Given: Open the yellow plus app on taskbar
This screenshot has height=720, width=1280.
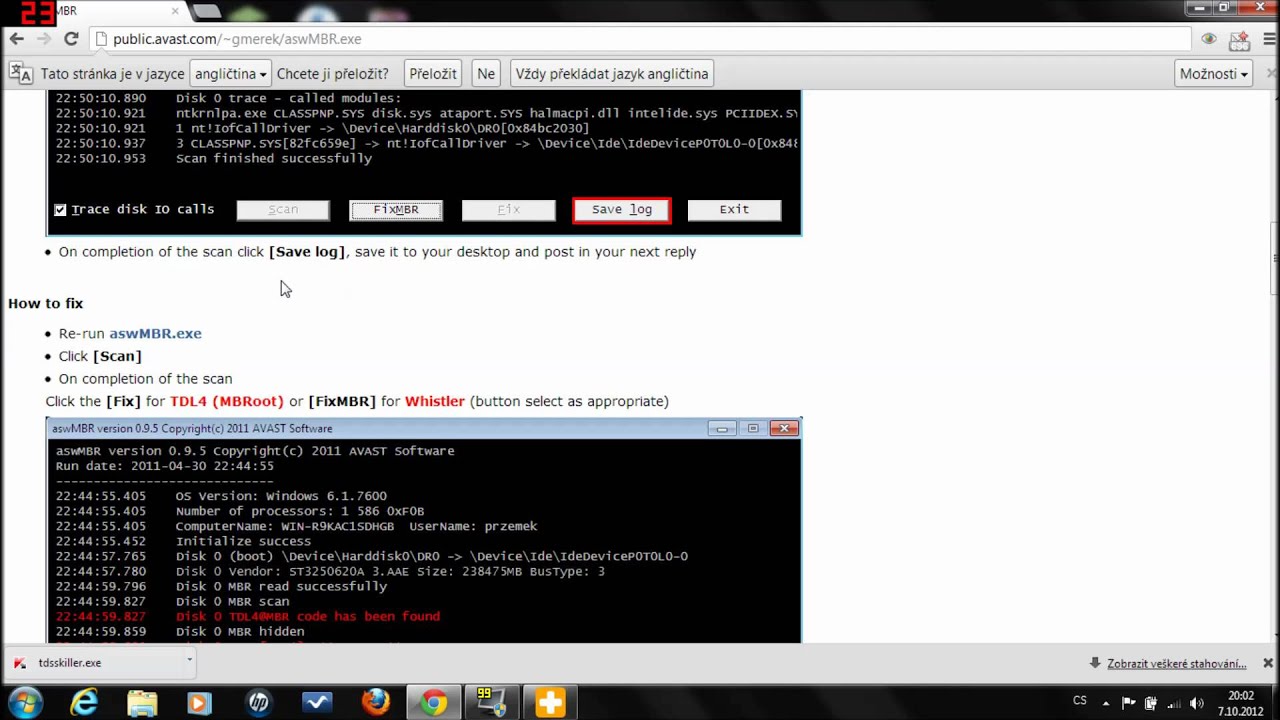Looking at the screenshot, I should (550, 703).
